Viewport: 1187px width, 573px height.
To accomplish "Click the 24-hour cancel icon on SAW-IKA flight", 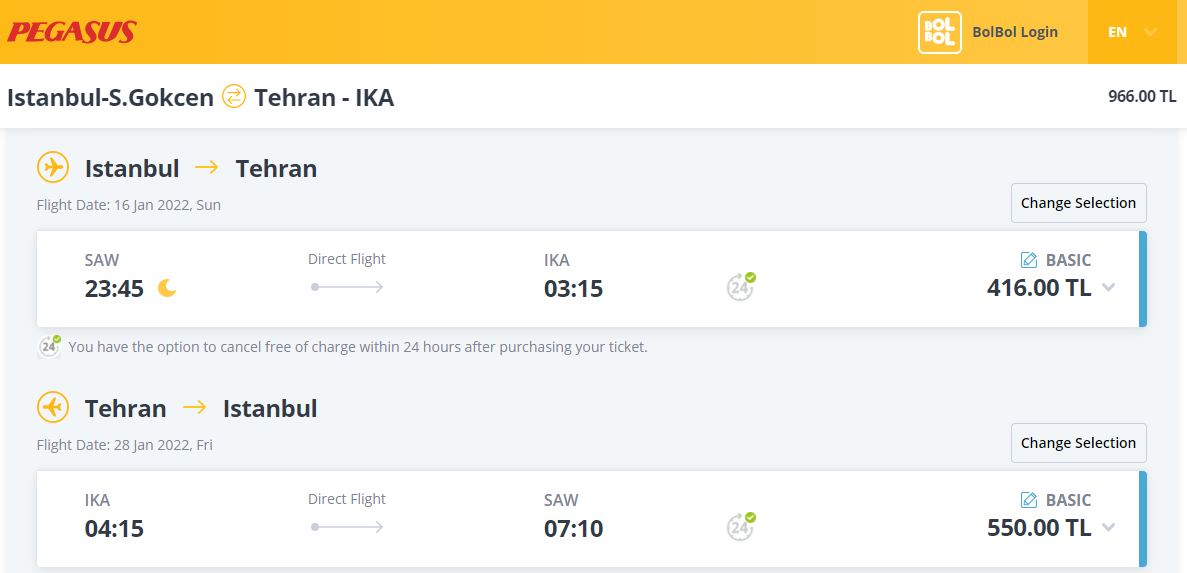I will coord(741,286).
